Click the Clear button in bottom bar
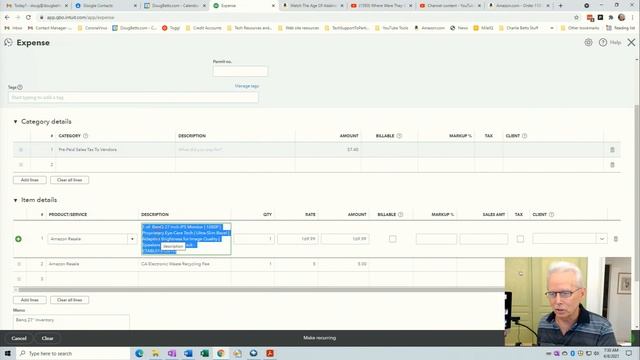This screenshot has width=640, height=360. 47,338
